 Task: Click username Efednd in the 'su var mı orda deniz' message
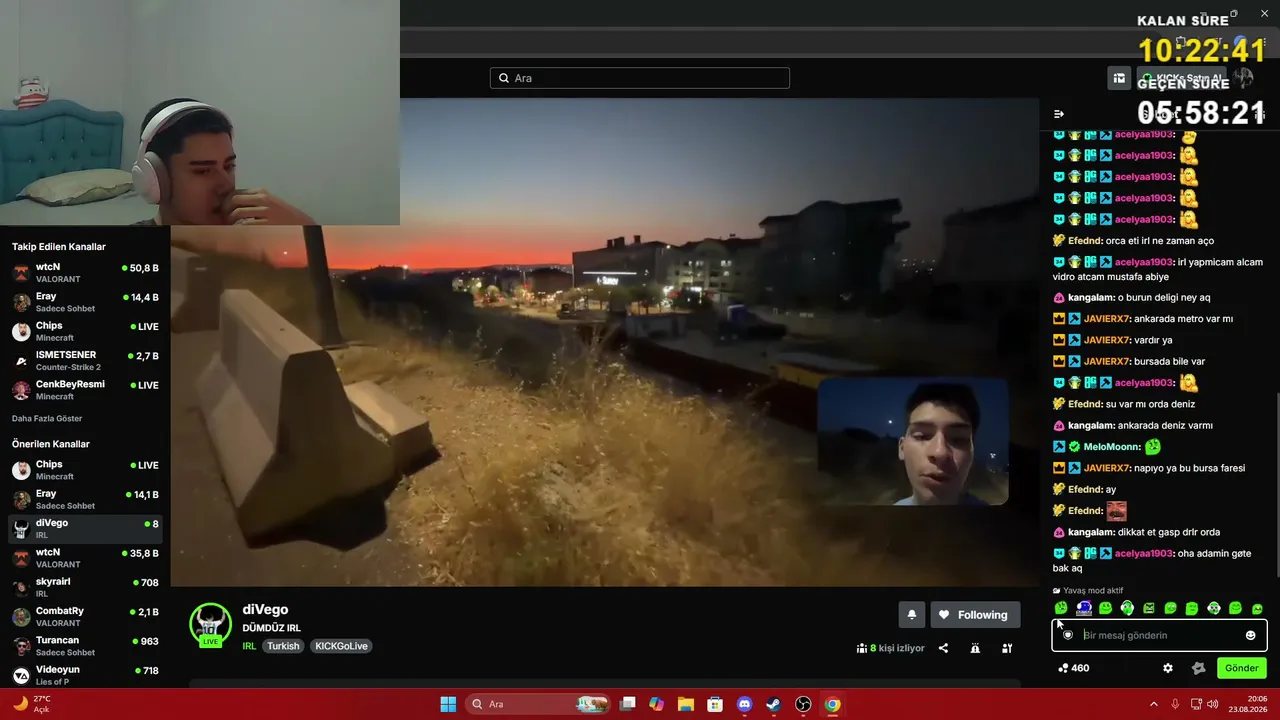click(x=1085, y=404)
